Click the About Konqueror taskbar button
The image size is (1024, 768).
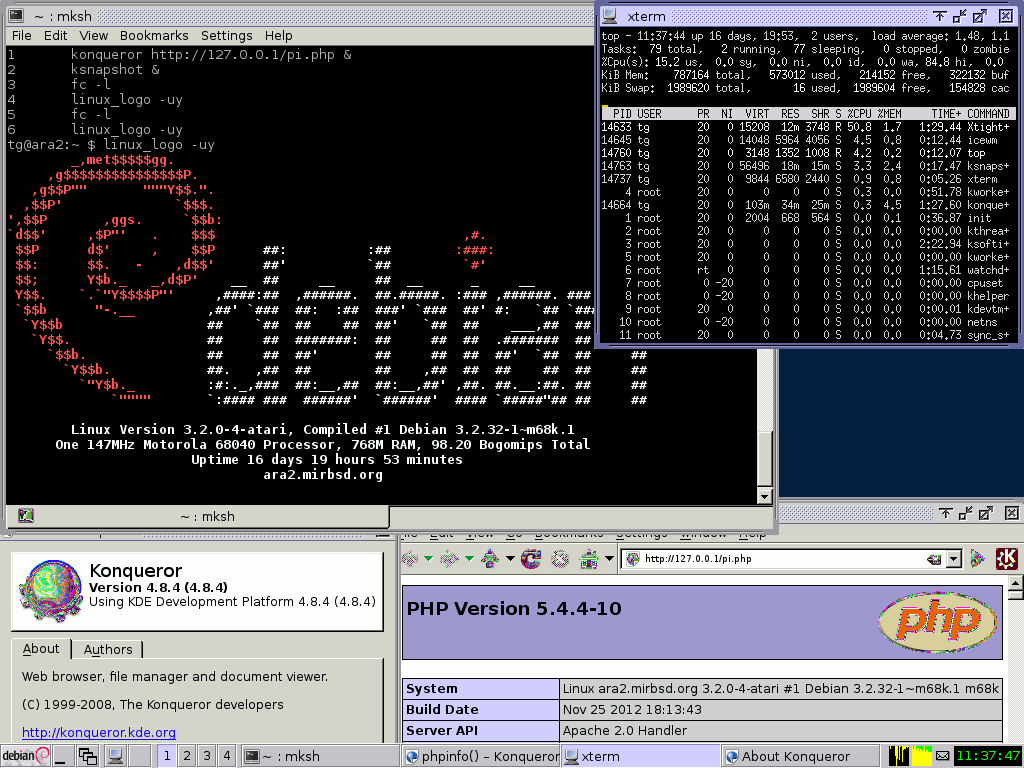pyautogui.click(x=801, y=756)
